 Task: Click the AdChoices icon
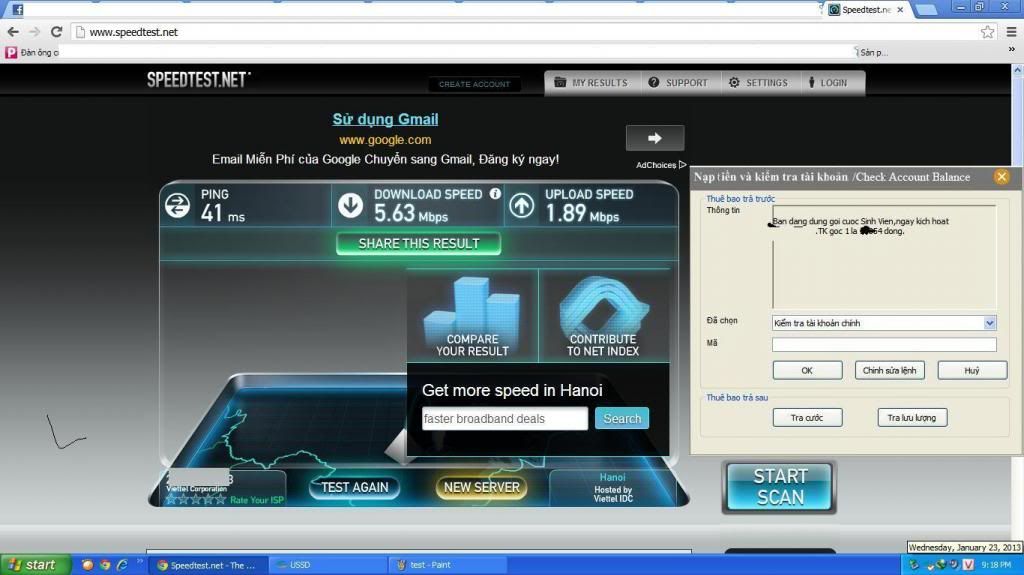click(682, 165)
